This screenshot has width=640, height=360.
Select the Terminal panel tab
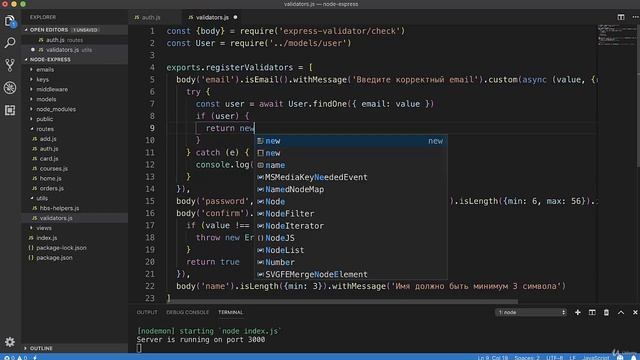pos(231,312)
